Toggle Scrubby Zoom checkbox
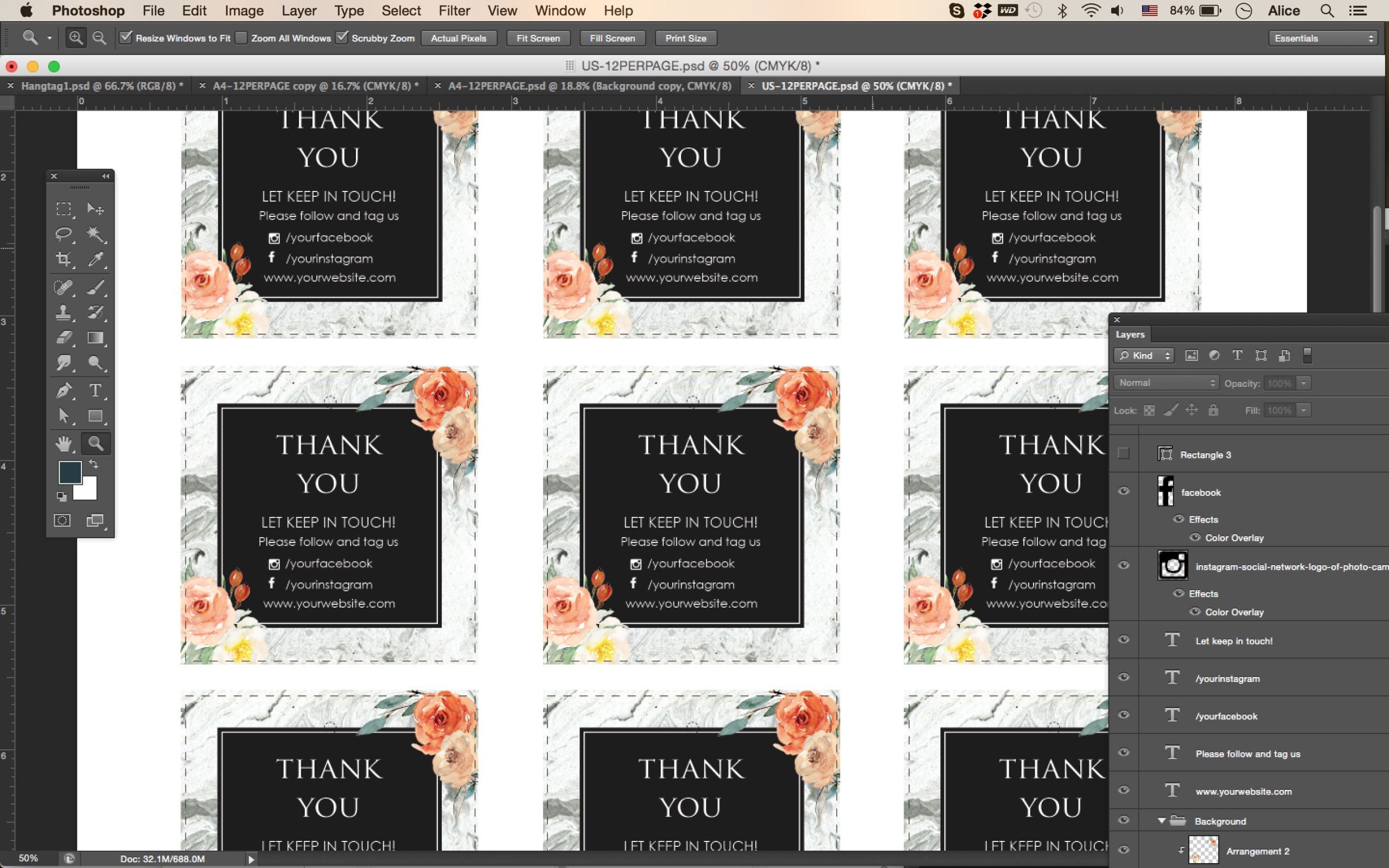This screenshot has height=868, width=1389. point(342,37)
